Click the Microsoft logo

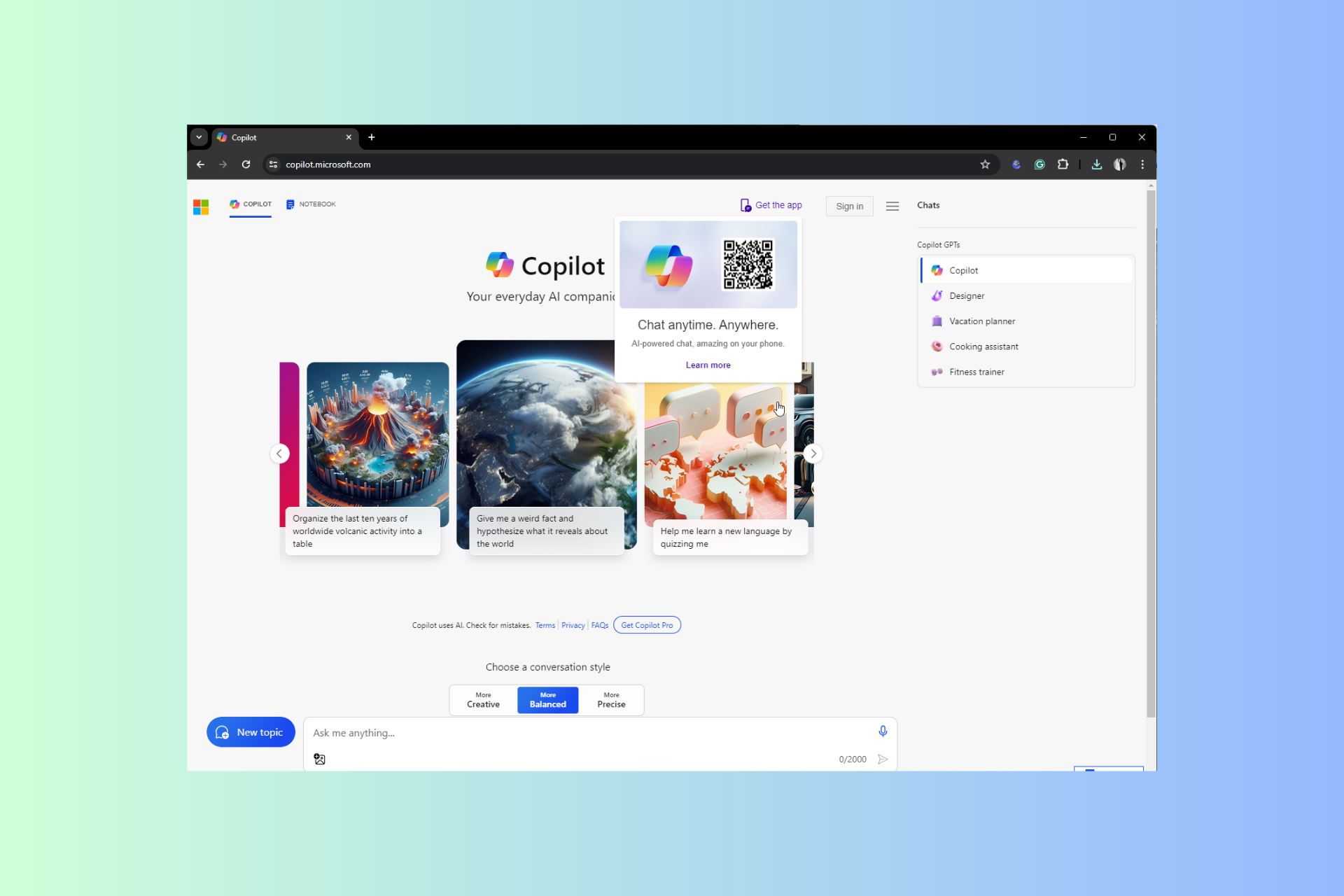tap(201, 206)
